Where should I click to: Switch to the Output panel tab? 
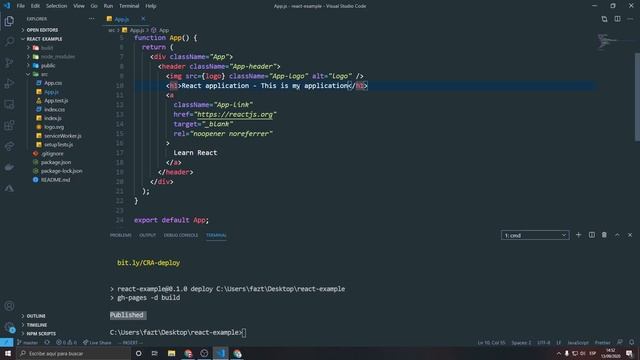(147, 235)
